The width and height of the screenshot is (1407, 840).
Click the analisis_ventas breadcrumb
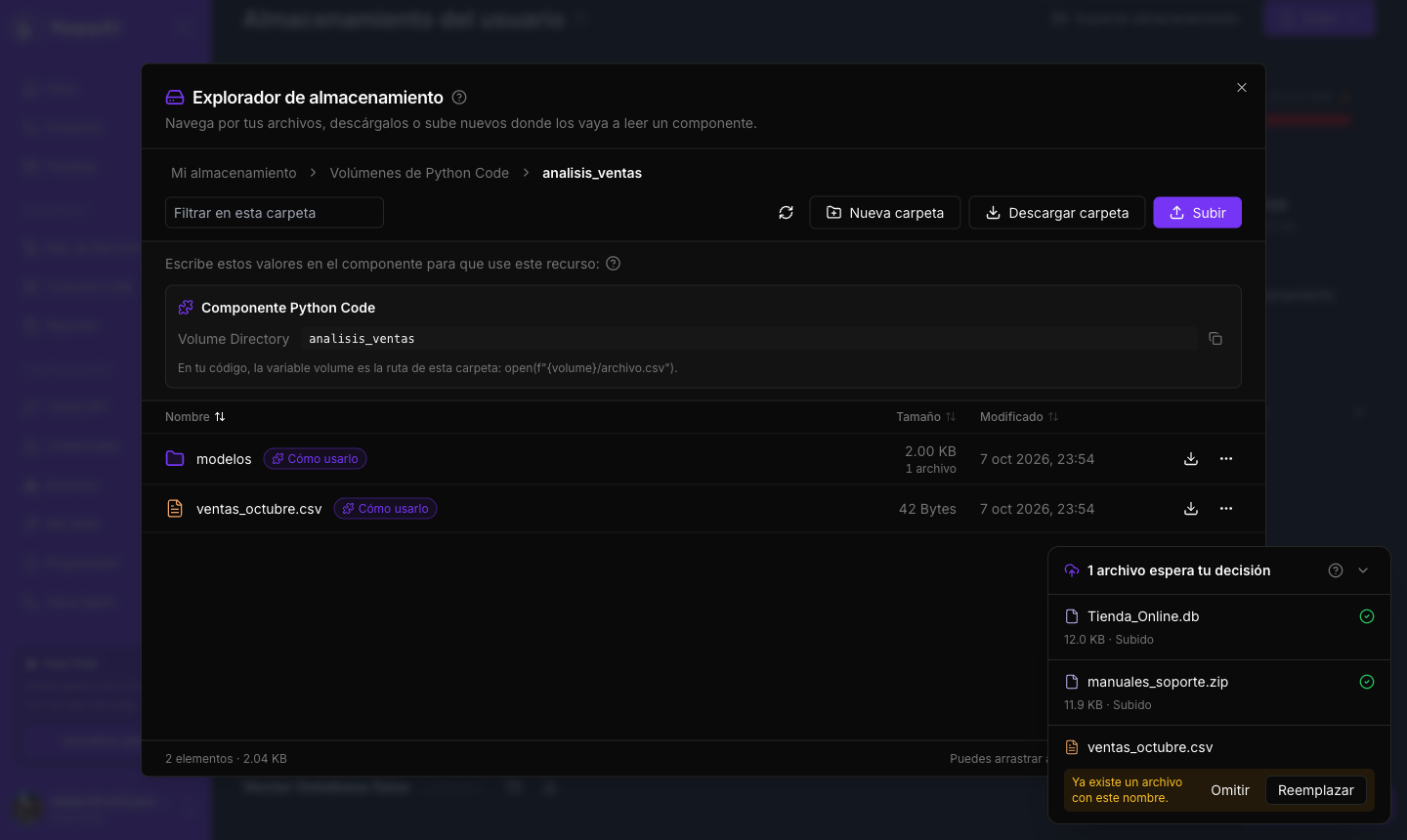[592, 173]
